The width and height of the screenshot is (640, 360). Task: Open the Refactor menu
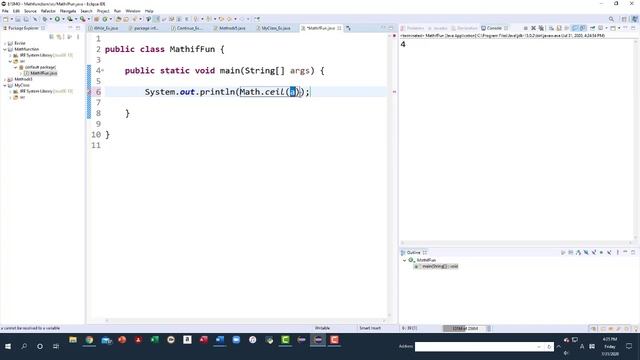(x=48, y=11)
